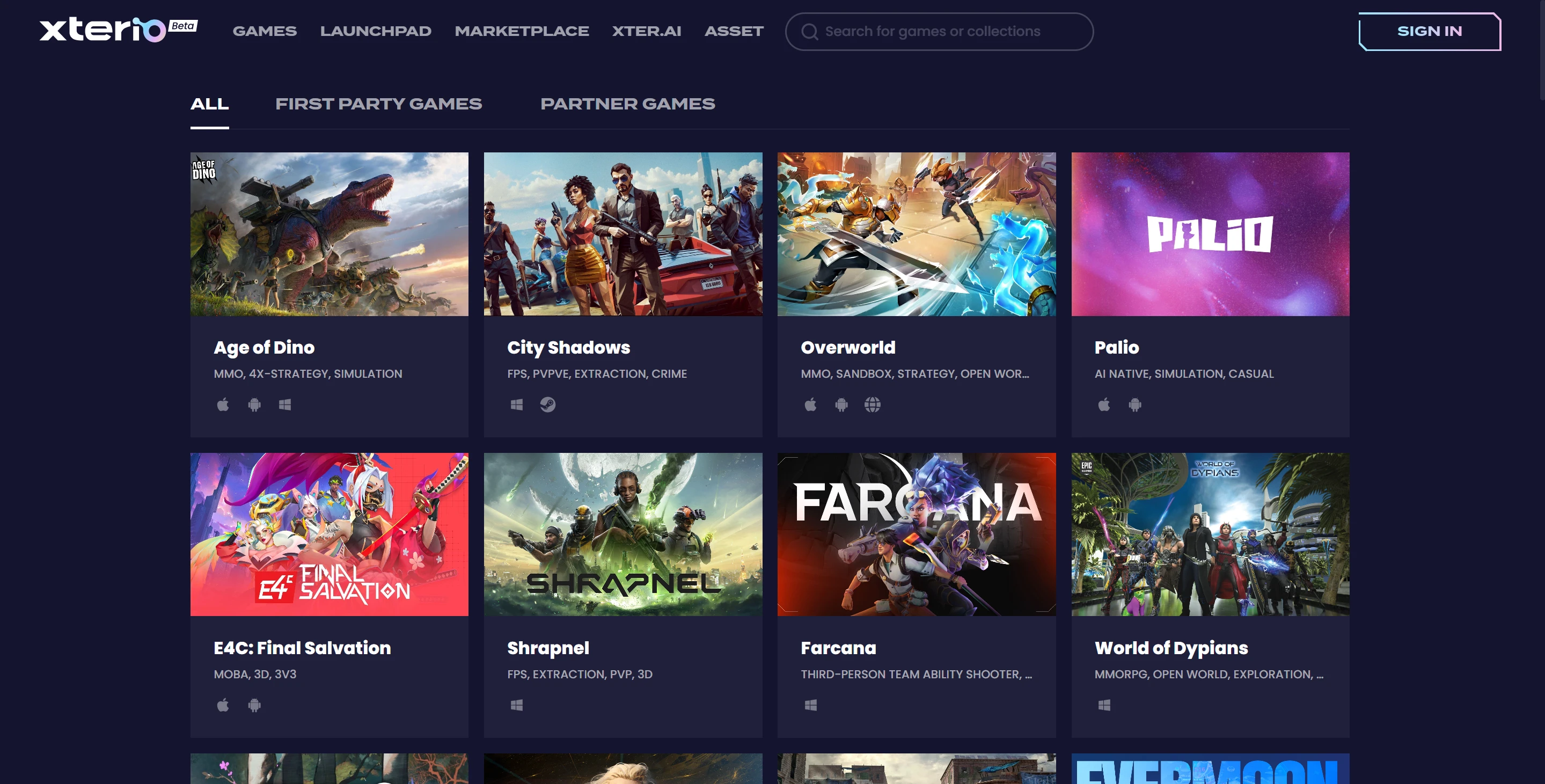Open the Farcana game title link
Image resolution: width=1545 pixels, height=784 pixels.
pos(838,648)
